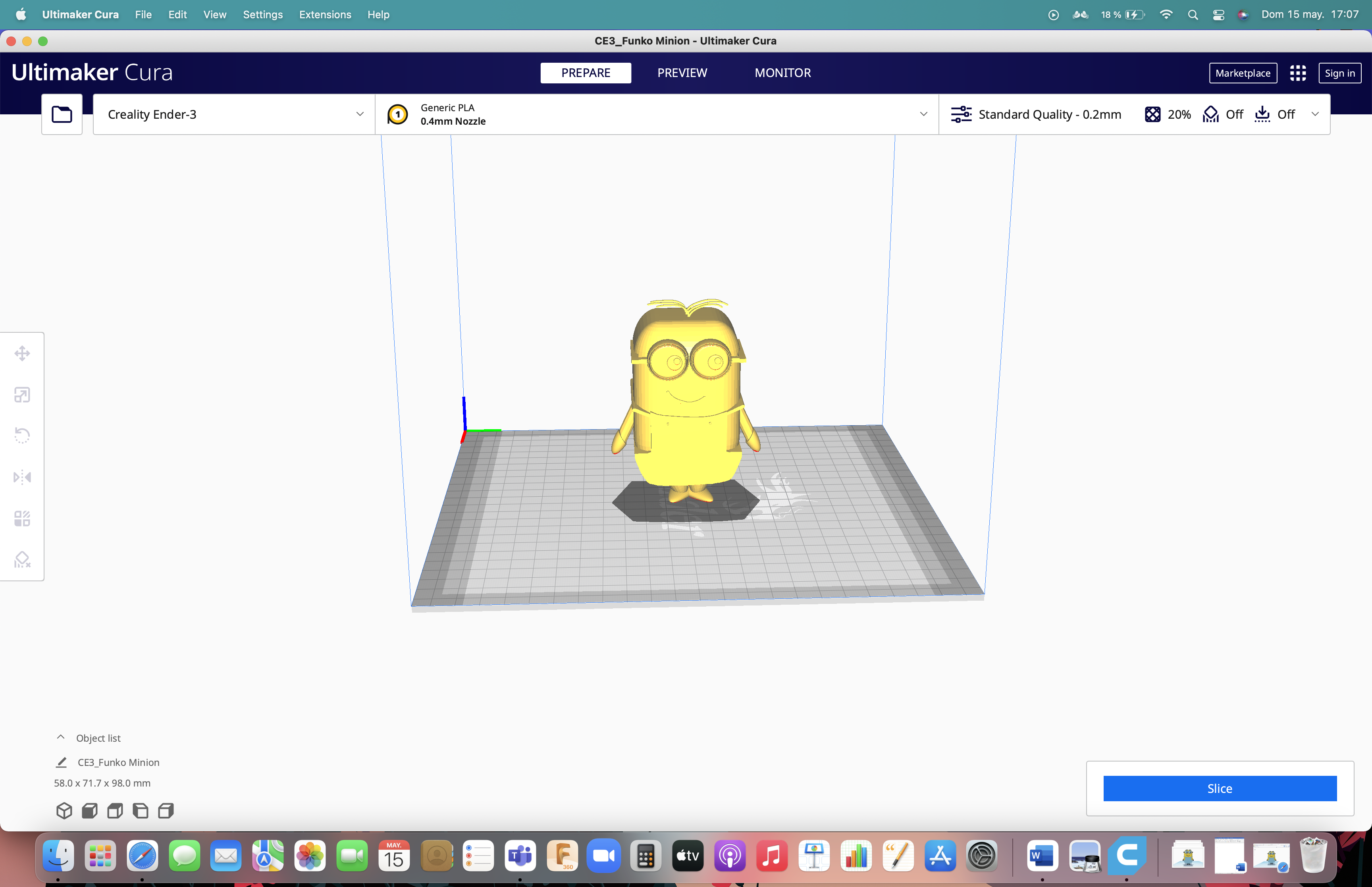Click the Sign in button
The width and height of the screenshot is (1372, 887).
point(1339,73)
